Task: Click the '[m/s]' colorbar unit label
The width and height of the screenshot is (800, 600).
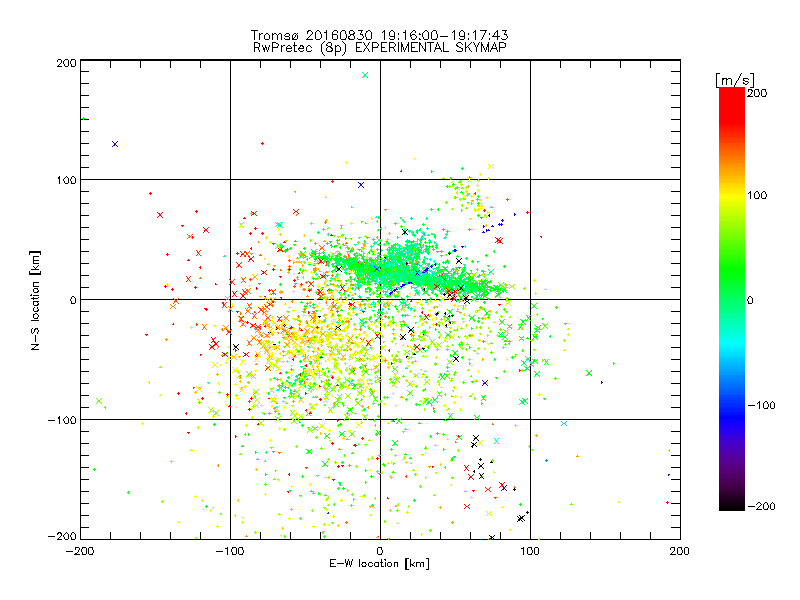Action: 734,80
